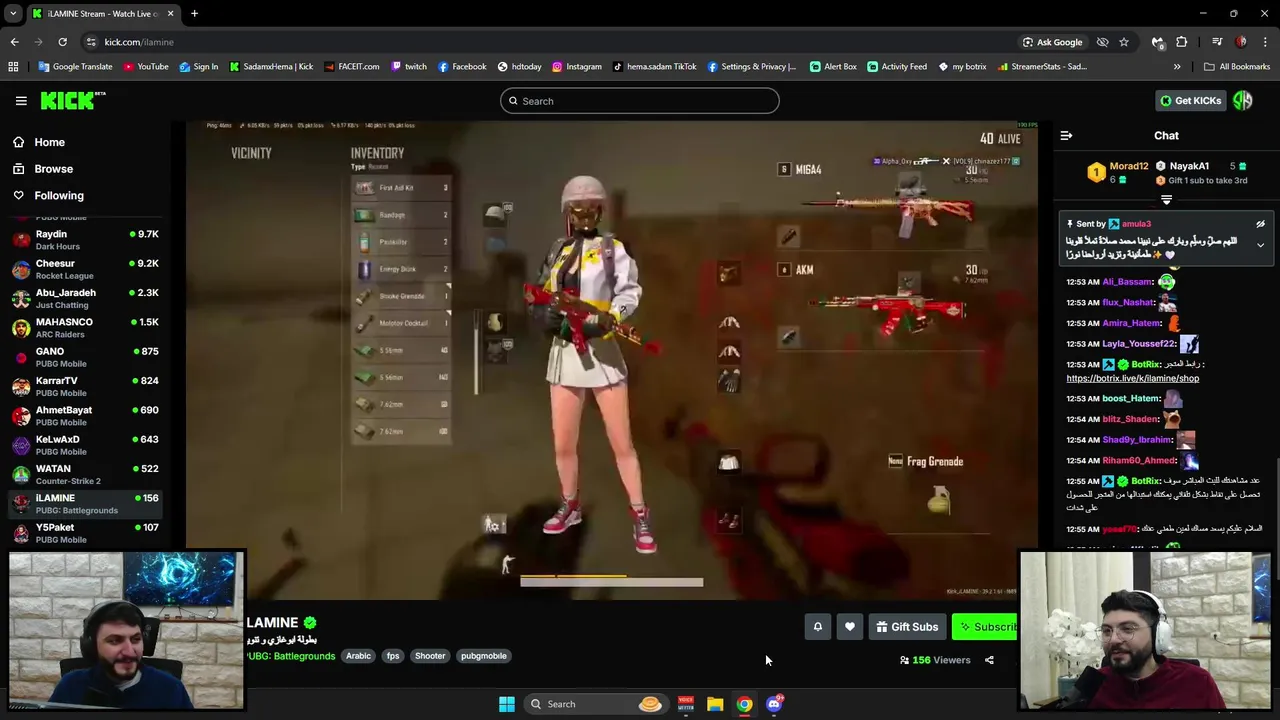This screenshot has width=1280, height=720.
Task: Open Google Translate bookmark
Action: (76, 67)
